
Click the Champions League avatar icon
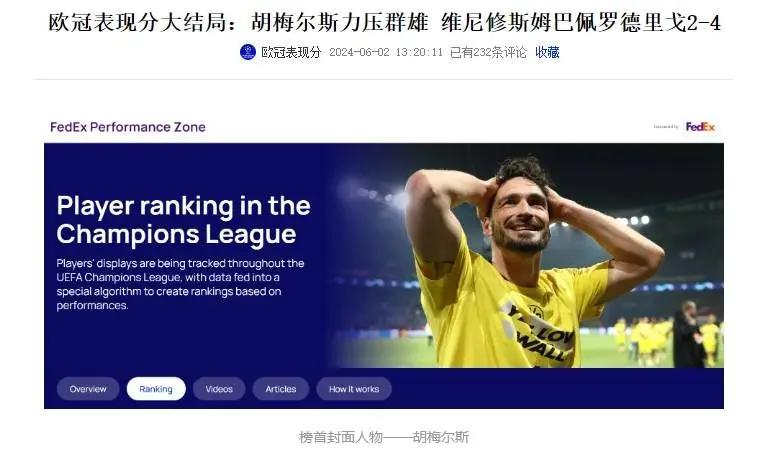coord(248,52)
